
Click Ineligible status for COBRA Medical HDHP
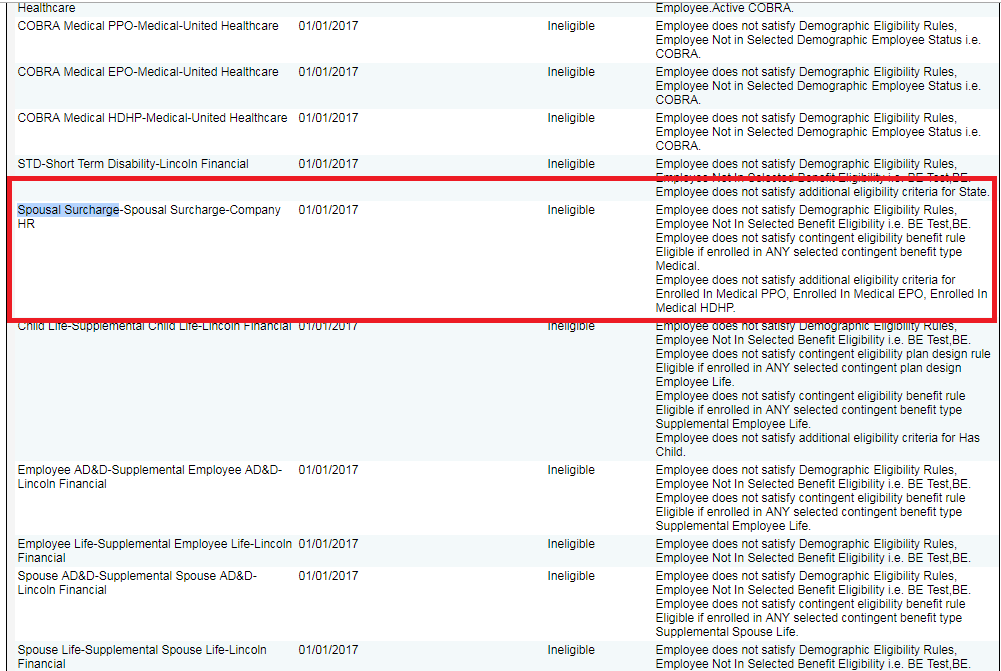pyautogui.click(x=571, y=118)
